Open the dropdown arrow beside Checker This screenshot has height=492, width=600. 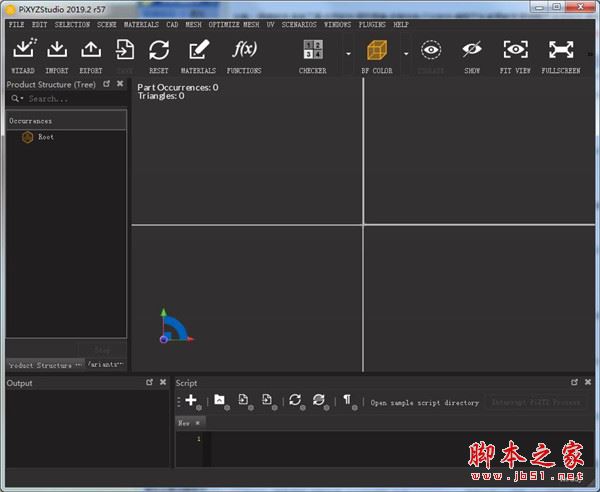[x=348, y=54]
